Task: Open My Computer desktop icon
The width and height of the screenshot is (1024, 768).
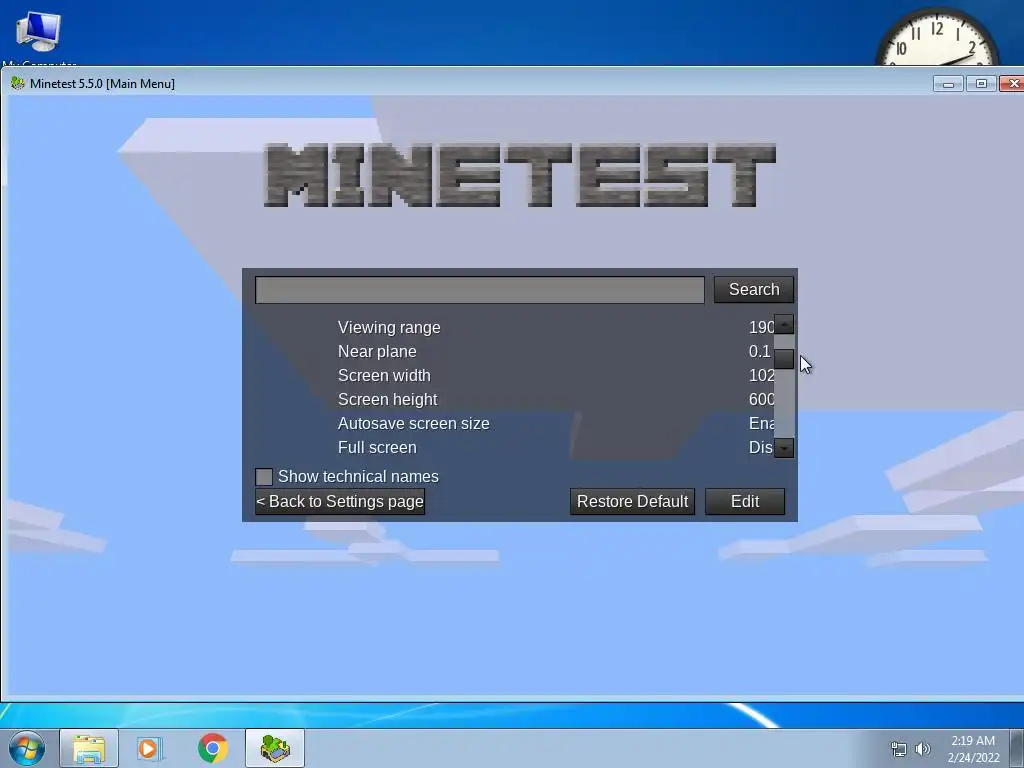Action: click(39, 36)
